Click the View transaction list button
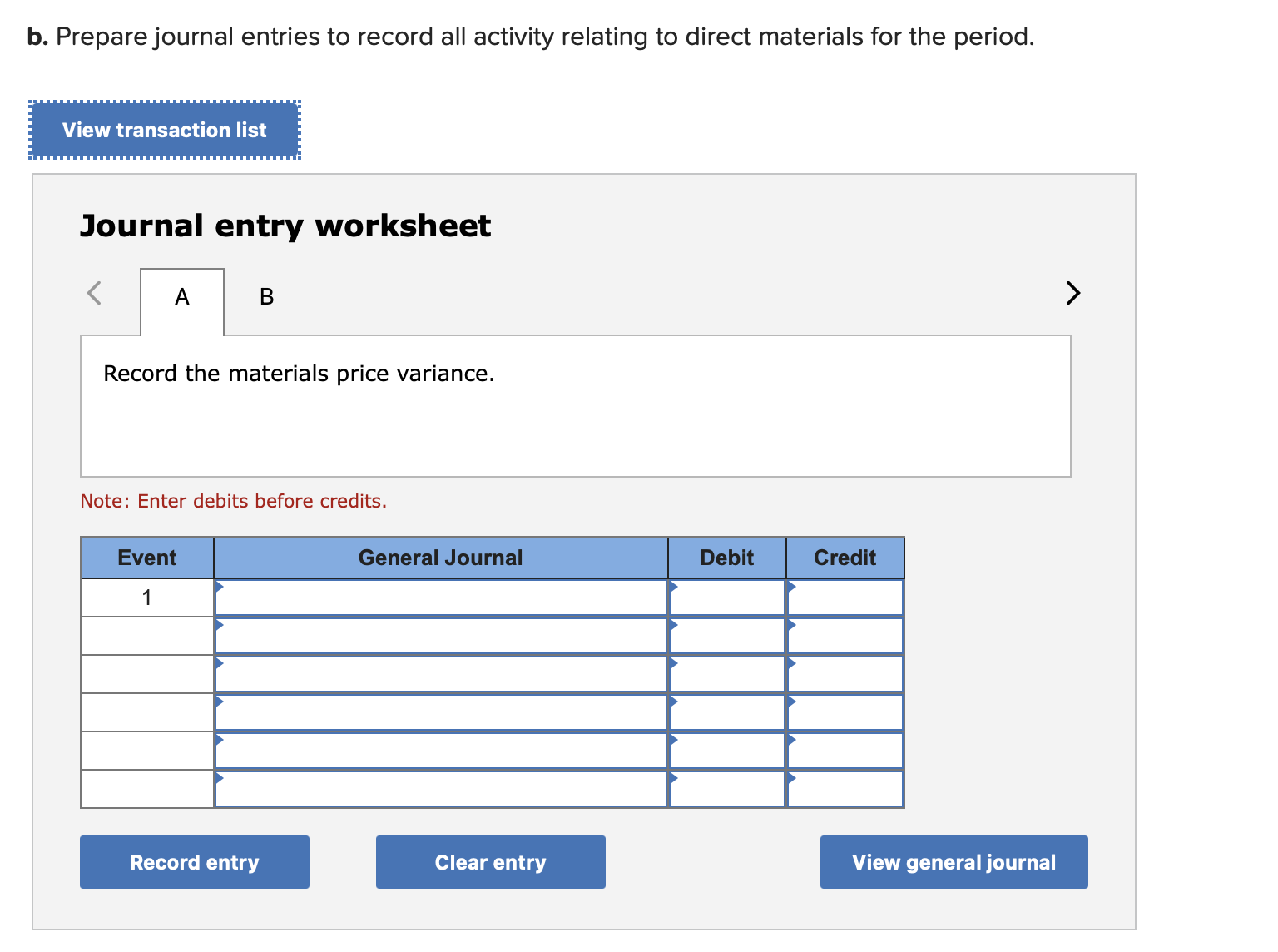 164,130
